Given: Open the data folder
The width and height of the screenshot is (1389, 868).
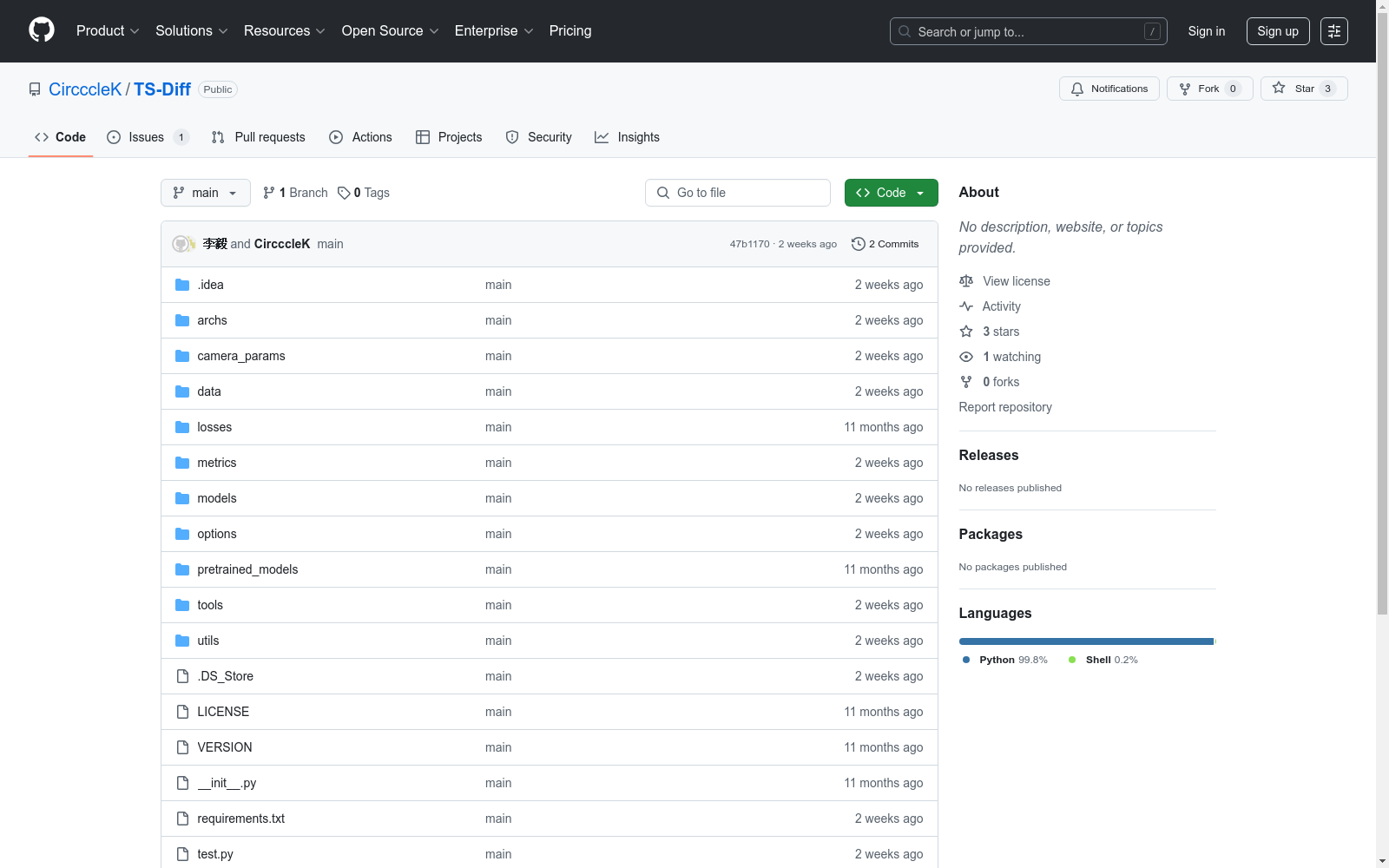Looking at the screenshot, I should tap(209, 391).
